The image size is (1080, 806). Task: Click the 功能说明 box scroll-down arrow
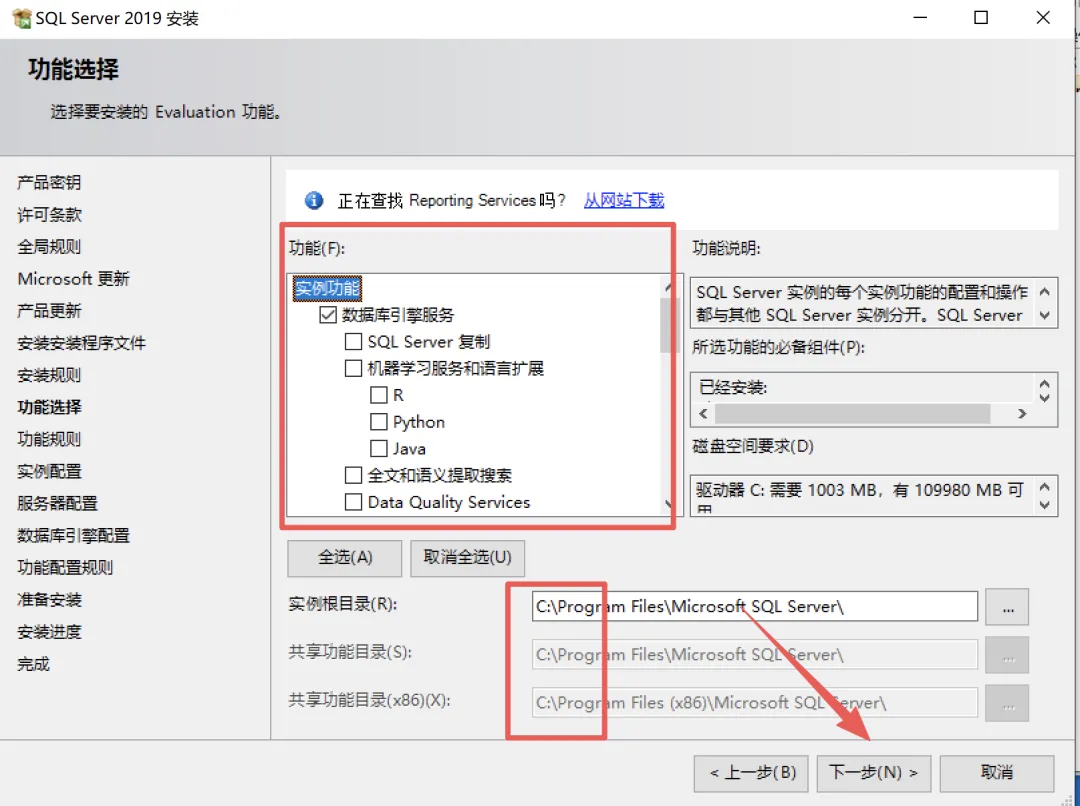click(x=1045, y=316)
